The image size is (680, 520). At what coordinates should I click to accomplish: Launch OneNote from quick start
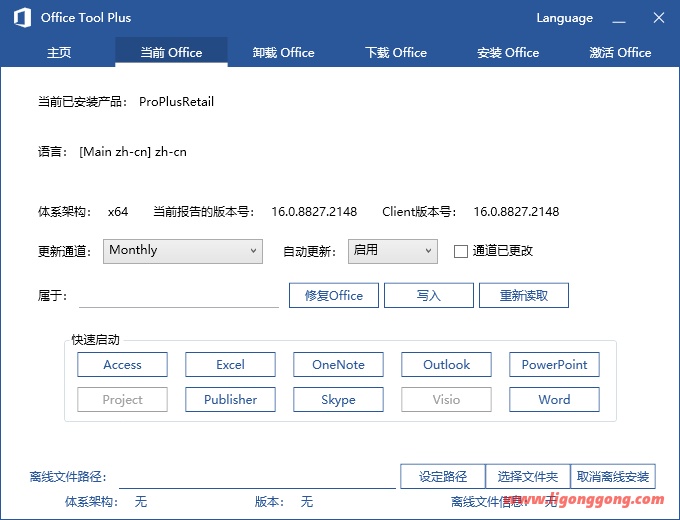point(338,364)
